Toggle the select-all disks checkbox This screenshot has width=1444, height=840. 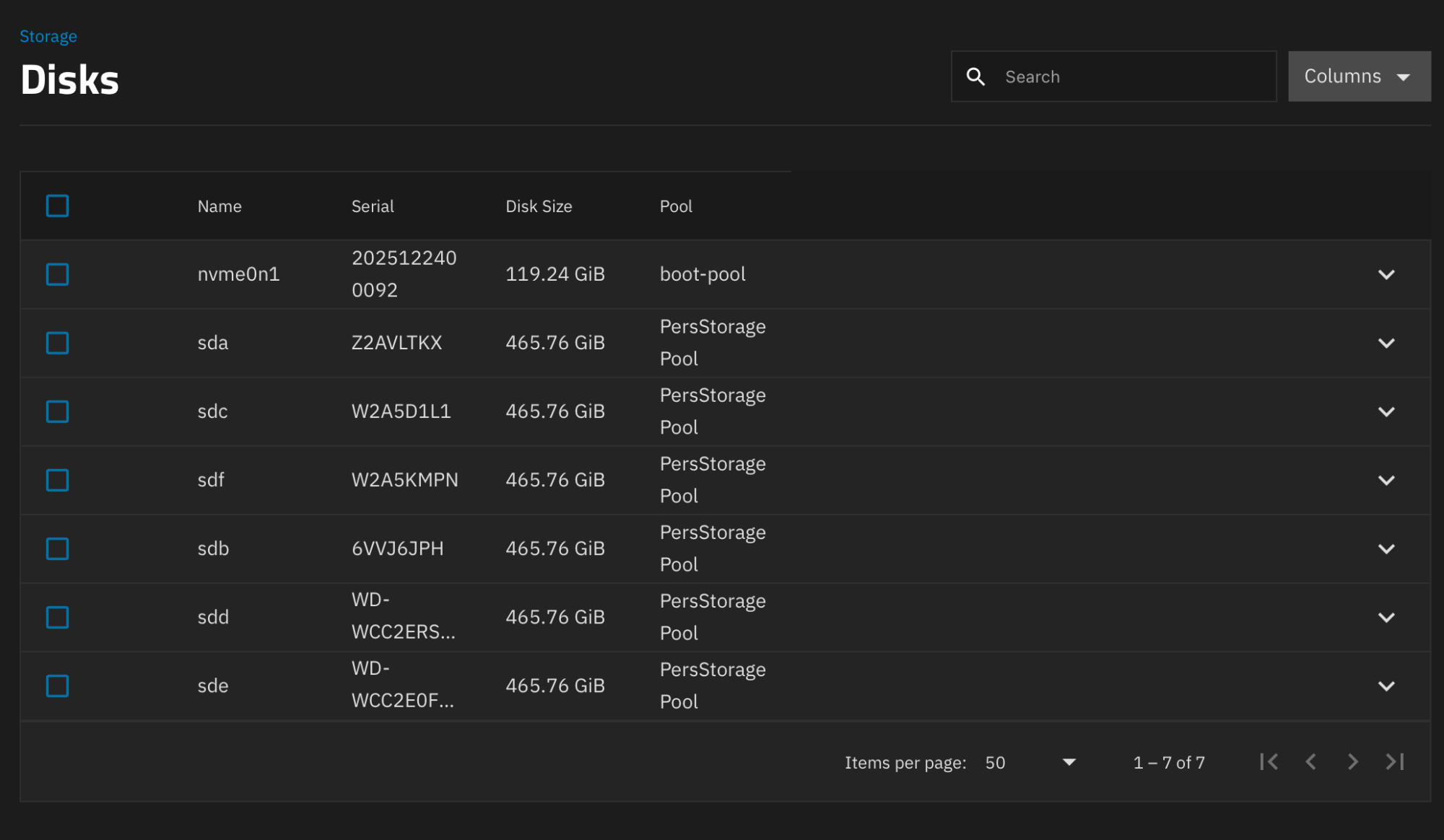click(57, 206)
